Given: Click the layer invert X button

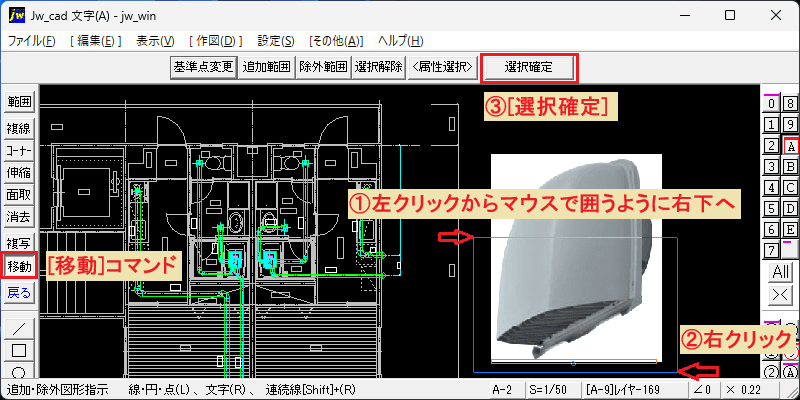Looking at the screenshot, I should 781,294.
